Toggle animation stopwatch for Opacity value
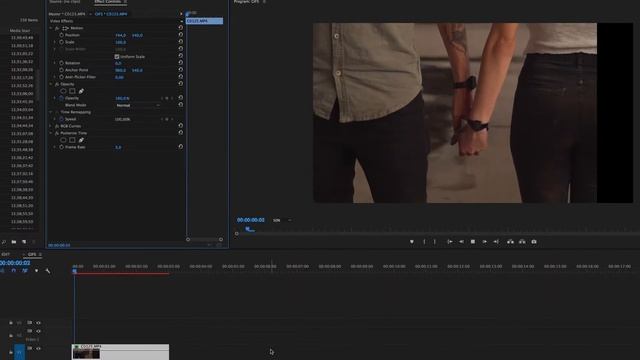640x360 pixels. (x=62, y=98)
